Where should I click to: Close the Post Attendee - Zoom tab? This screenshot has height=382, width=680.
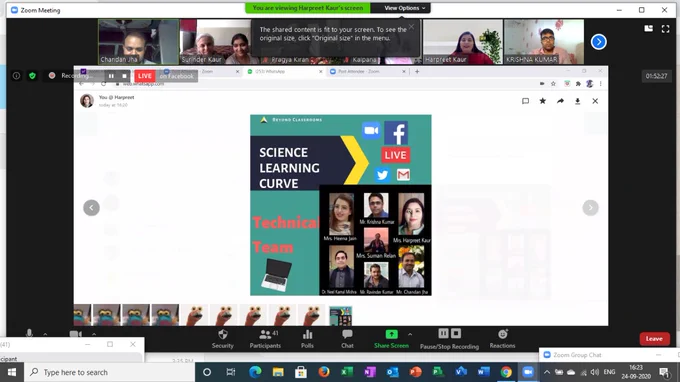(404, 72)
